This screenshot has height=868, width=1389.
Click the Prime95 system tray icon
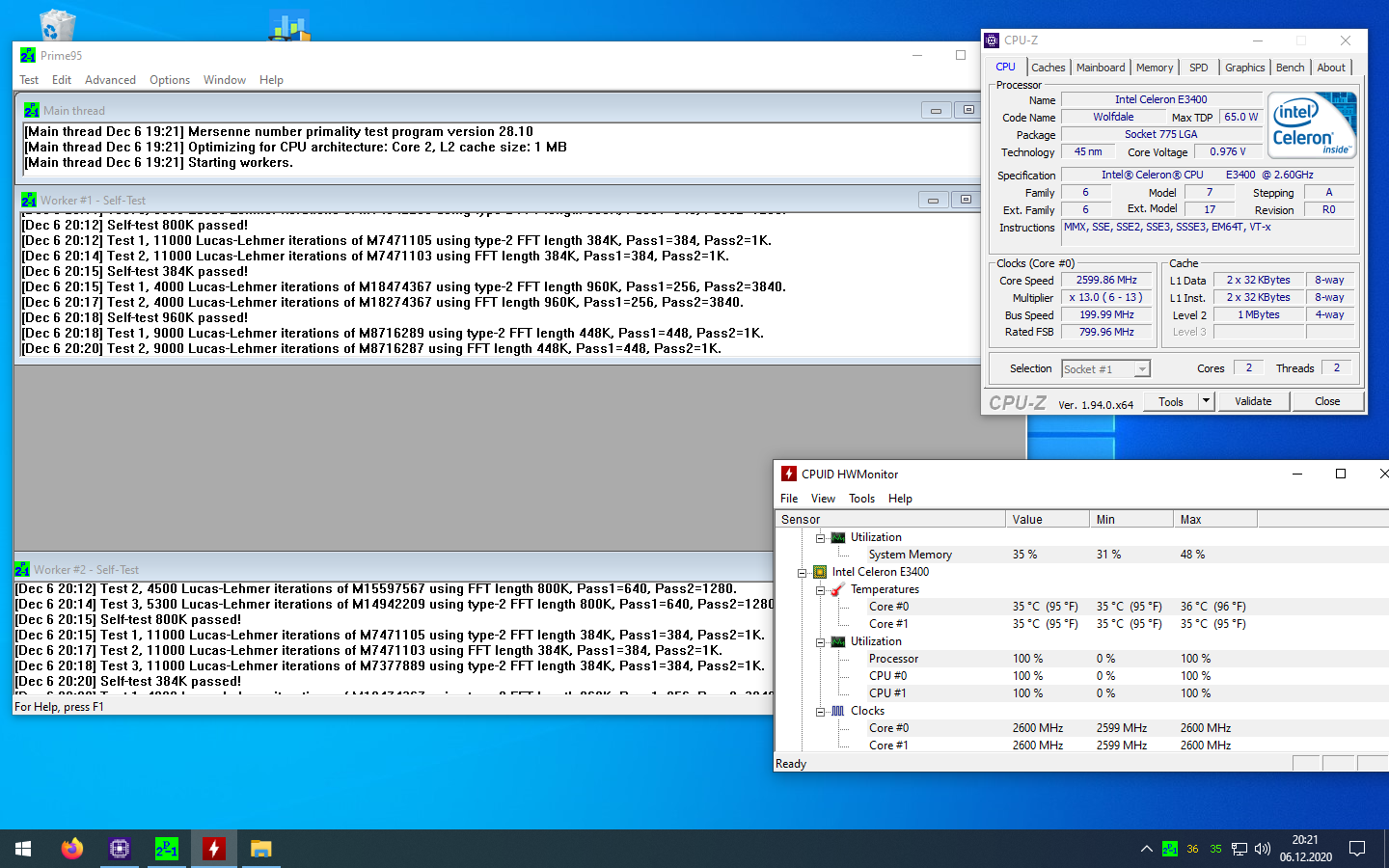1170,849
